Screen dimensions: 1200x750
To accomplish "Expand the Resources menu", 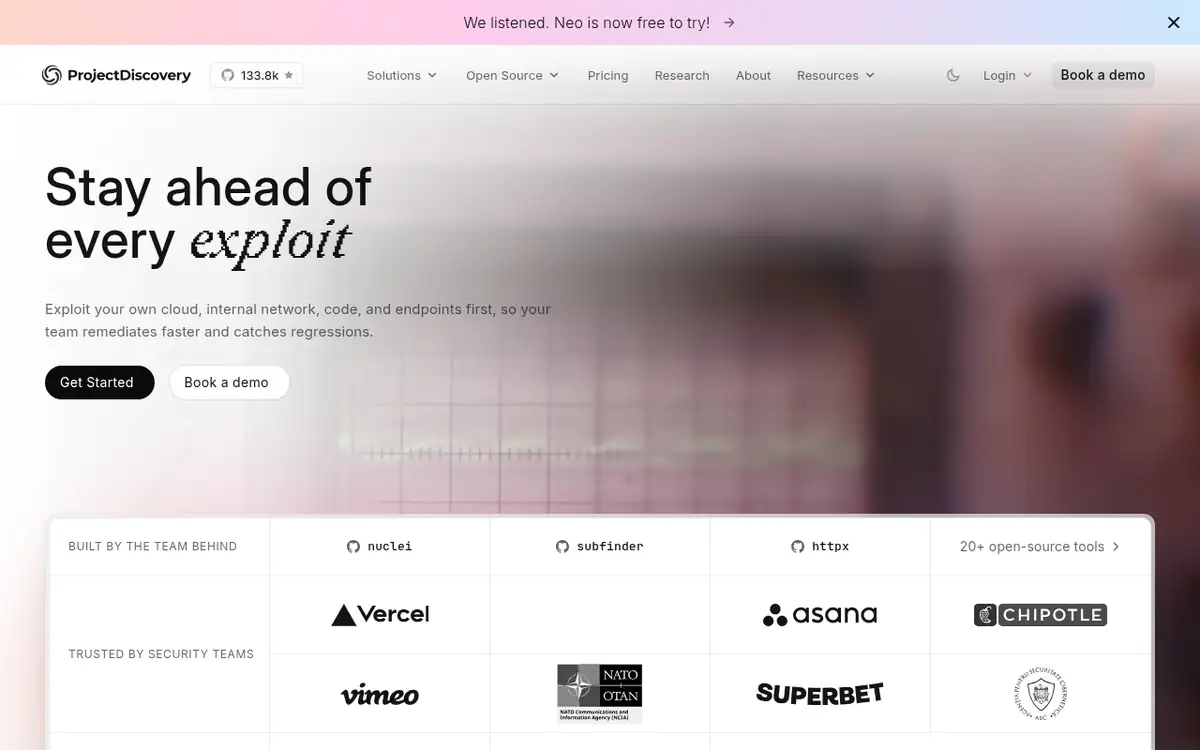I will [836, 75].
